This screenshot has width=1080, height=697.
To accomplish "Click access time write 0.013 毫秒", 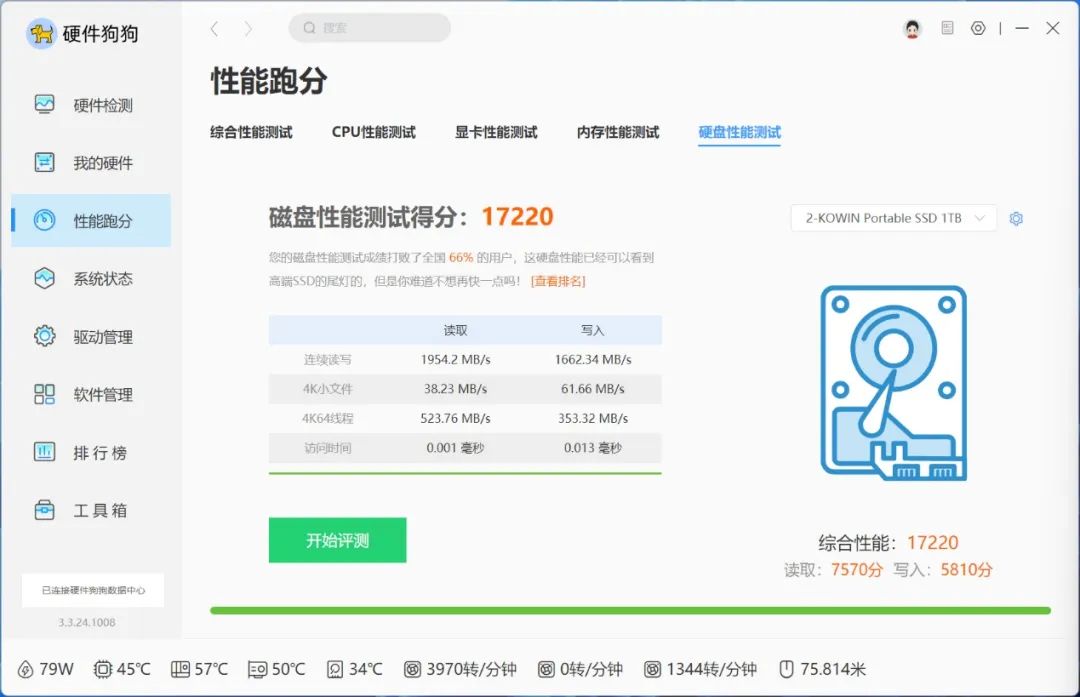I will coord(592,448).
